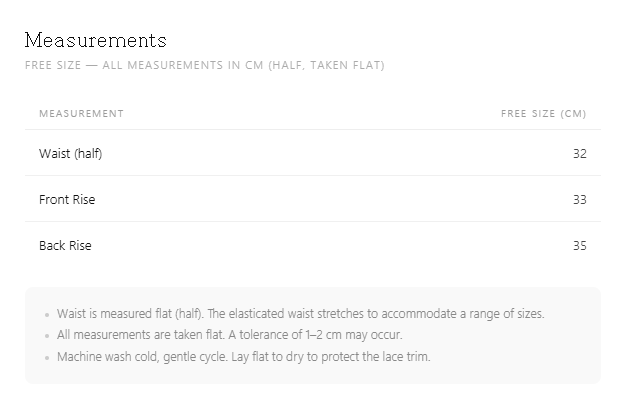Select the Front Rise row label
This screenshot has height=409, width=622.
click(67, 200)
